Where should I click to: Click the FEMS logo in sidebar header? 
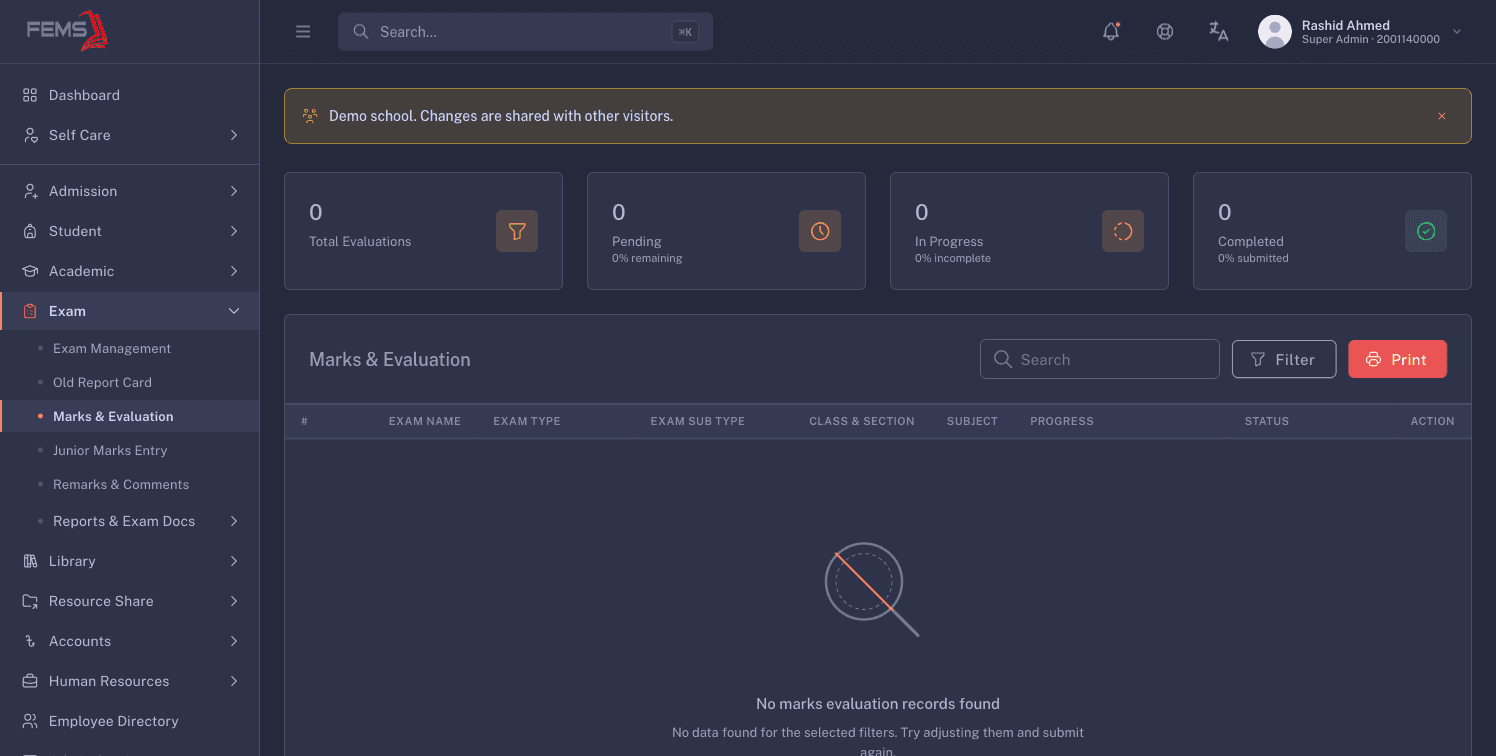click(68, 30)
